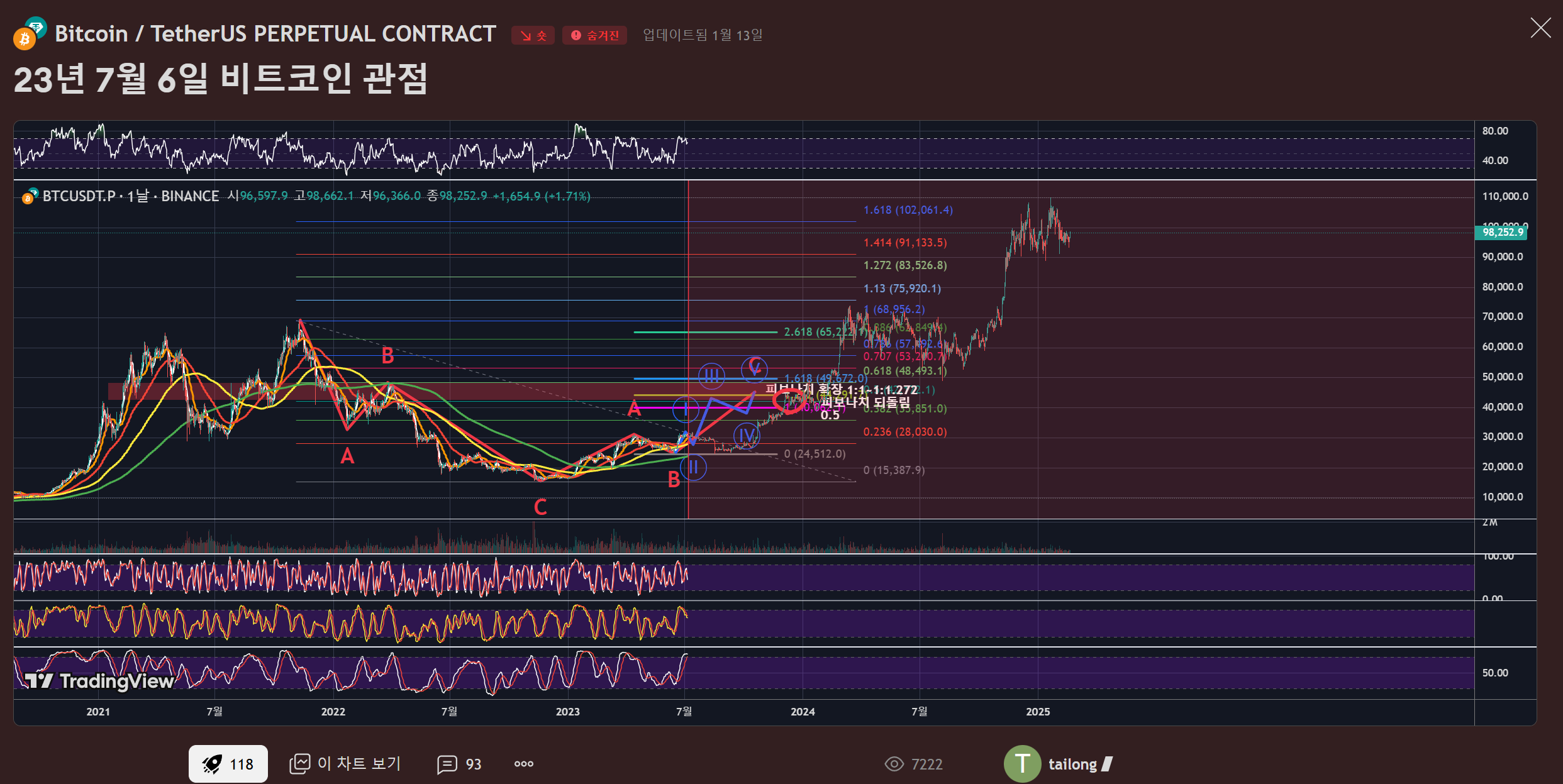The height and width of the screenshot is (784, 1563).
Task: Click the Bitcoin / TetherUS PERPETUAL CONTRACT title
Action: [275, 34]
